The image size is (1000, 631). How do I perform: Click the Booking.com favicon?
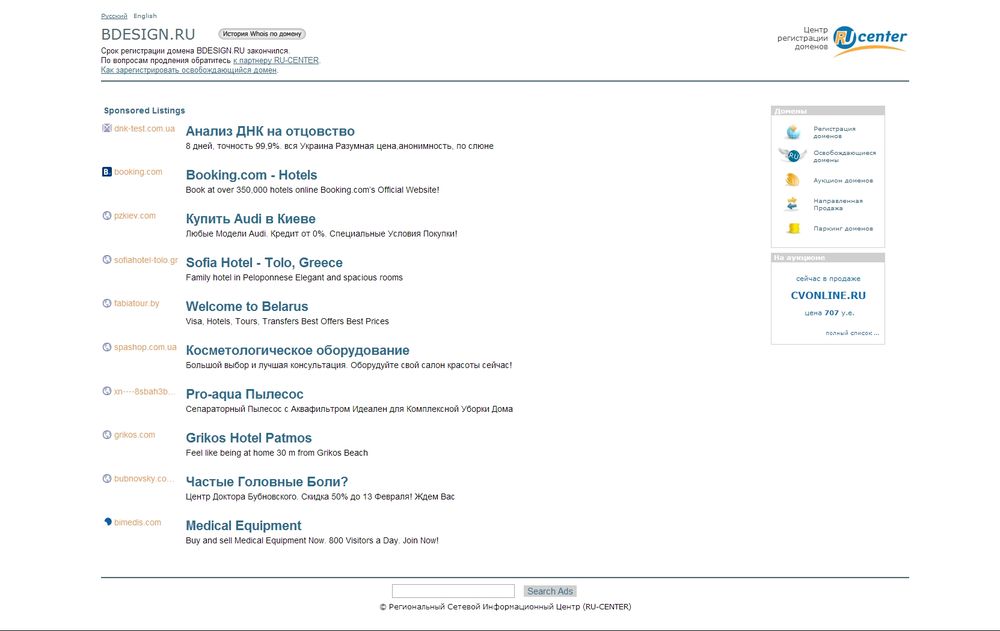[x=107, y=172]
